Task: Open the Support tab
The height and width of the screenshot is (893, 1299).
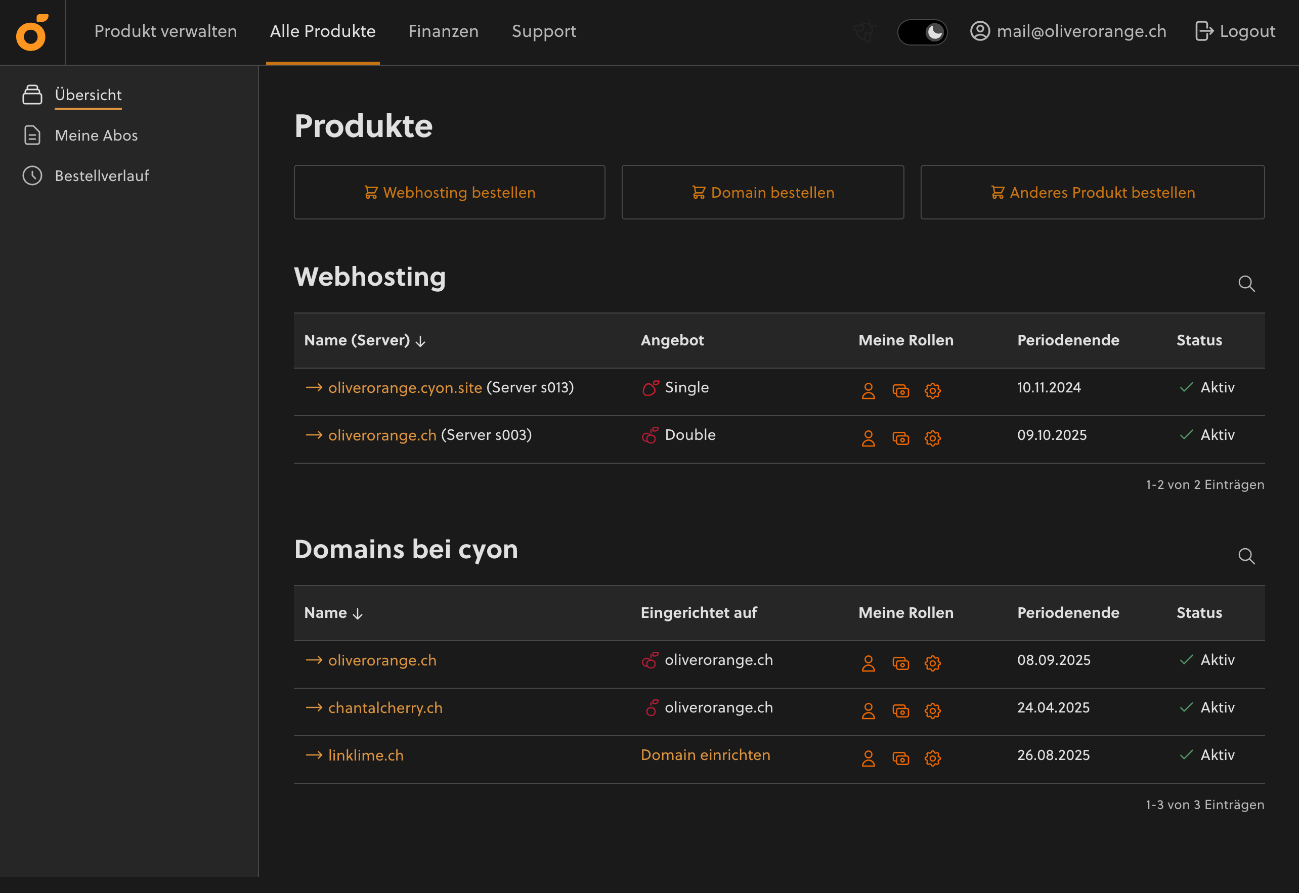Action: (544, 31)
